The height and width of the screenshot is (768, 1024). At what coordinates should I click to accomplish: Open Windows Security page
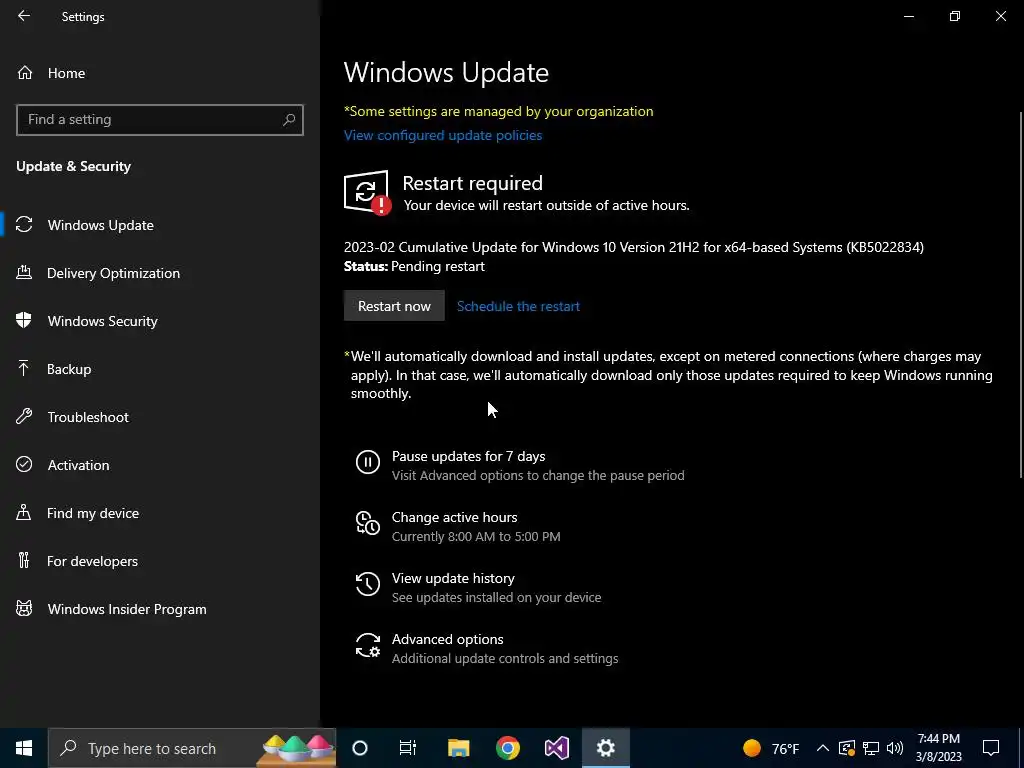click(103, 321)
